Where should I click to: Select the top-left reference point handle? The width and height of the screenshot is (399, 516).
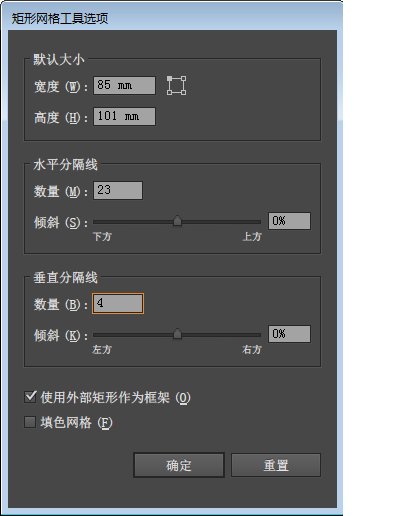(x=169, y=78)
